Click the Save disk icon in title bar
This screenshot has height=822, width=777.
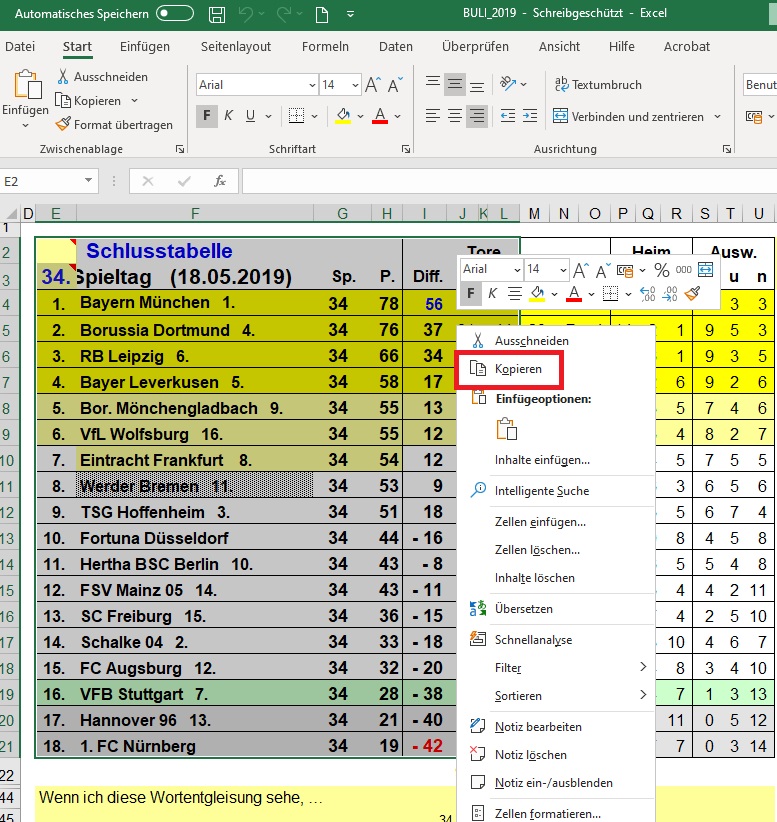click(217, 14)
